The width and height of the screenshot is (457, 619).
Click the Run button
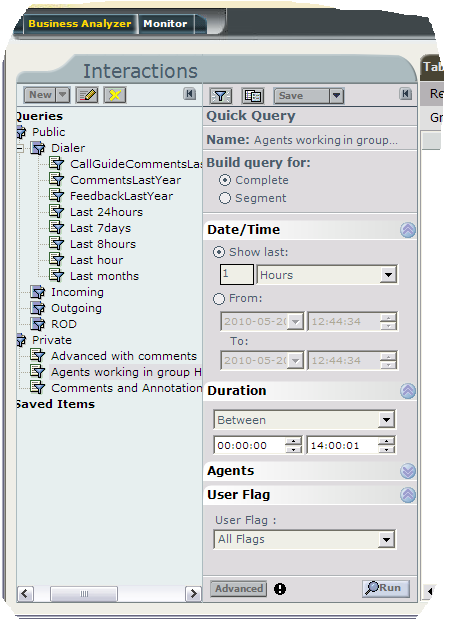coord(386,588)
